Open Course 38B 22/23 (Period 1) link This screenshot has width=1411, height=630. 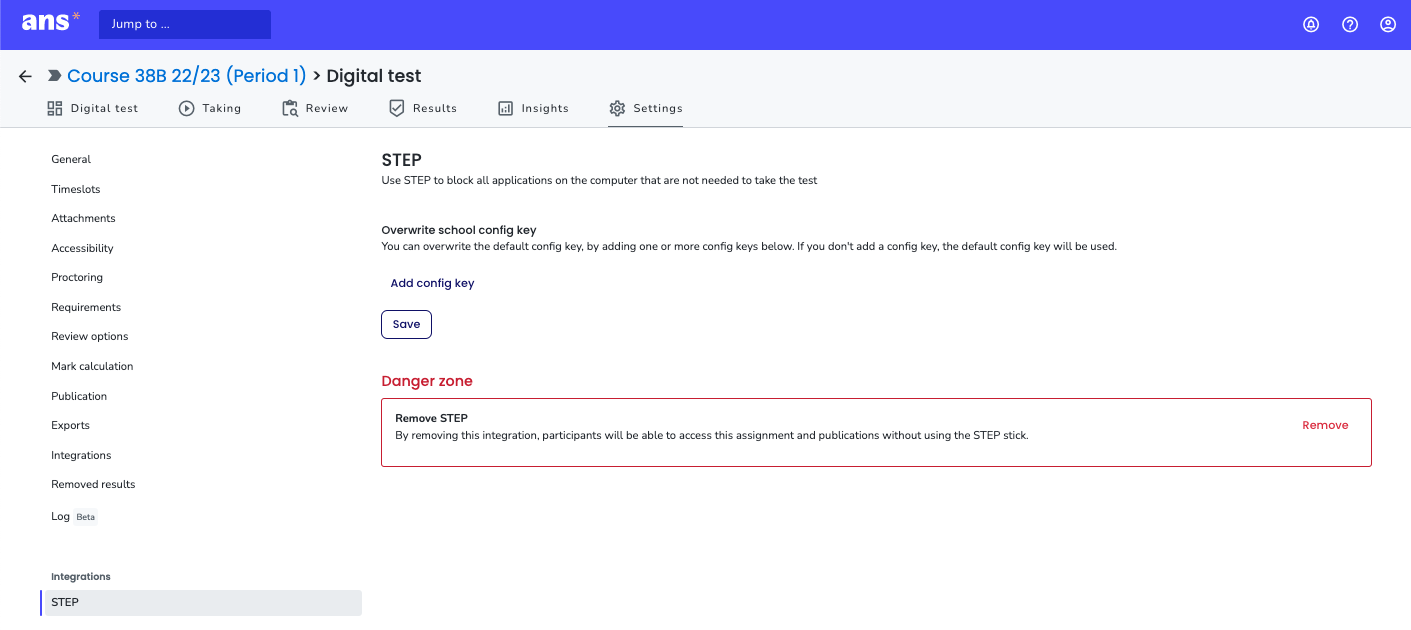click(x=186, y=76)
